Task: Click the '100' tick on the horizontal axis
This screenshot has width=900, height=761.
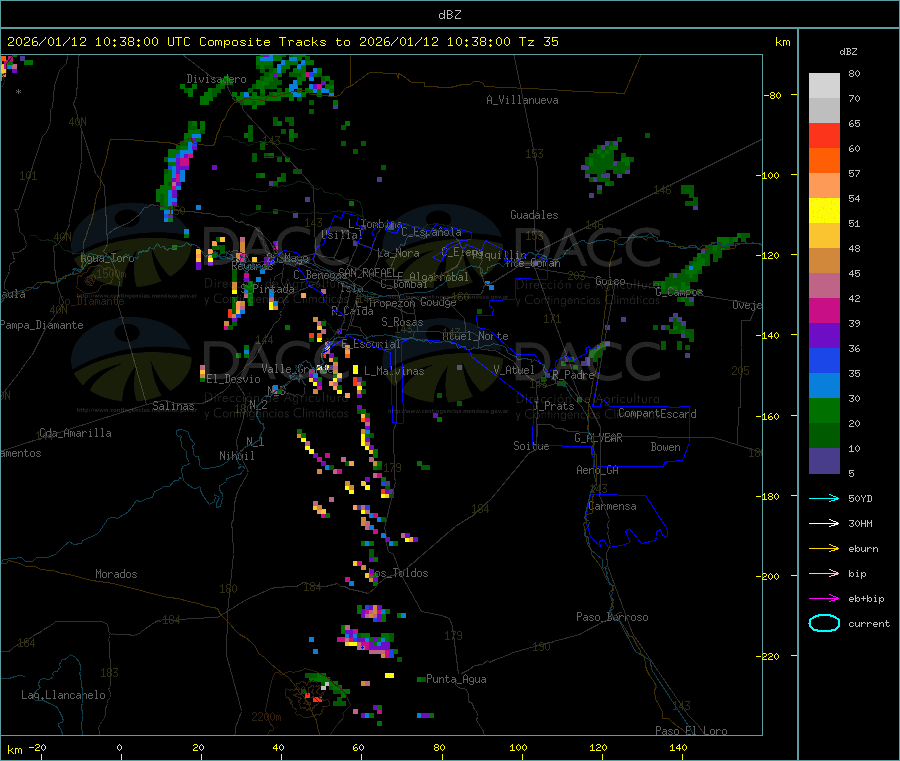Action: [x=518, y=747]
